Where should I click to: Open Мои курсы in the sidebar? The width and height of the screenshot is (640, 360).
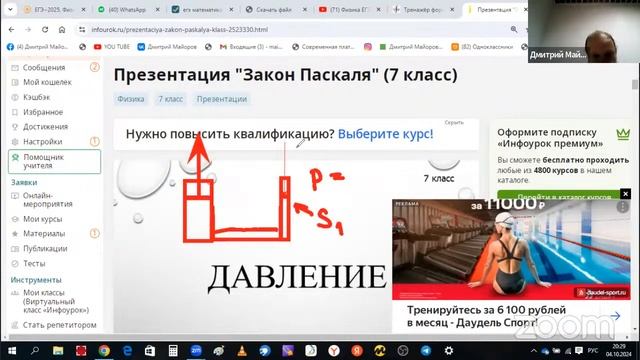pos(42,219)
